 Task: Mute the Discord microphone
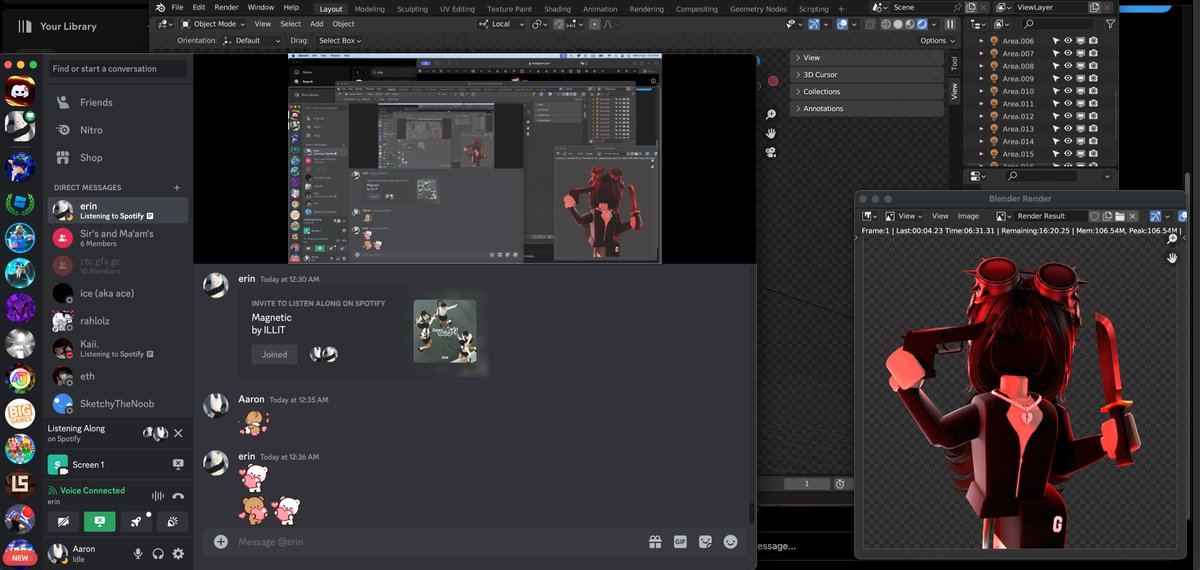[x=138, y=553]
